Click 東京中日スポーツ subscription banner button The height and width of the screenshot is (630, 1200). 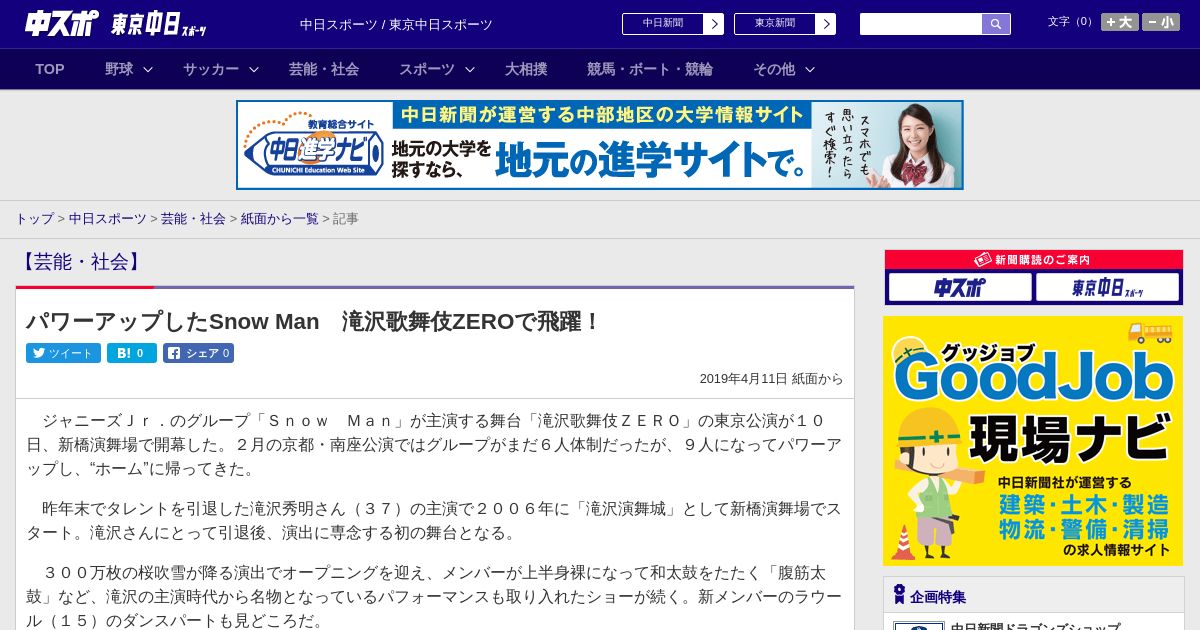point(1107,288)
